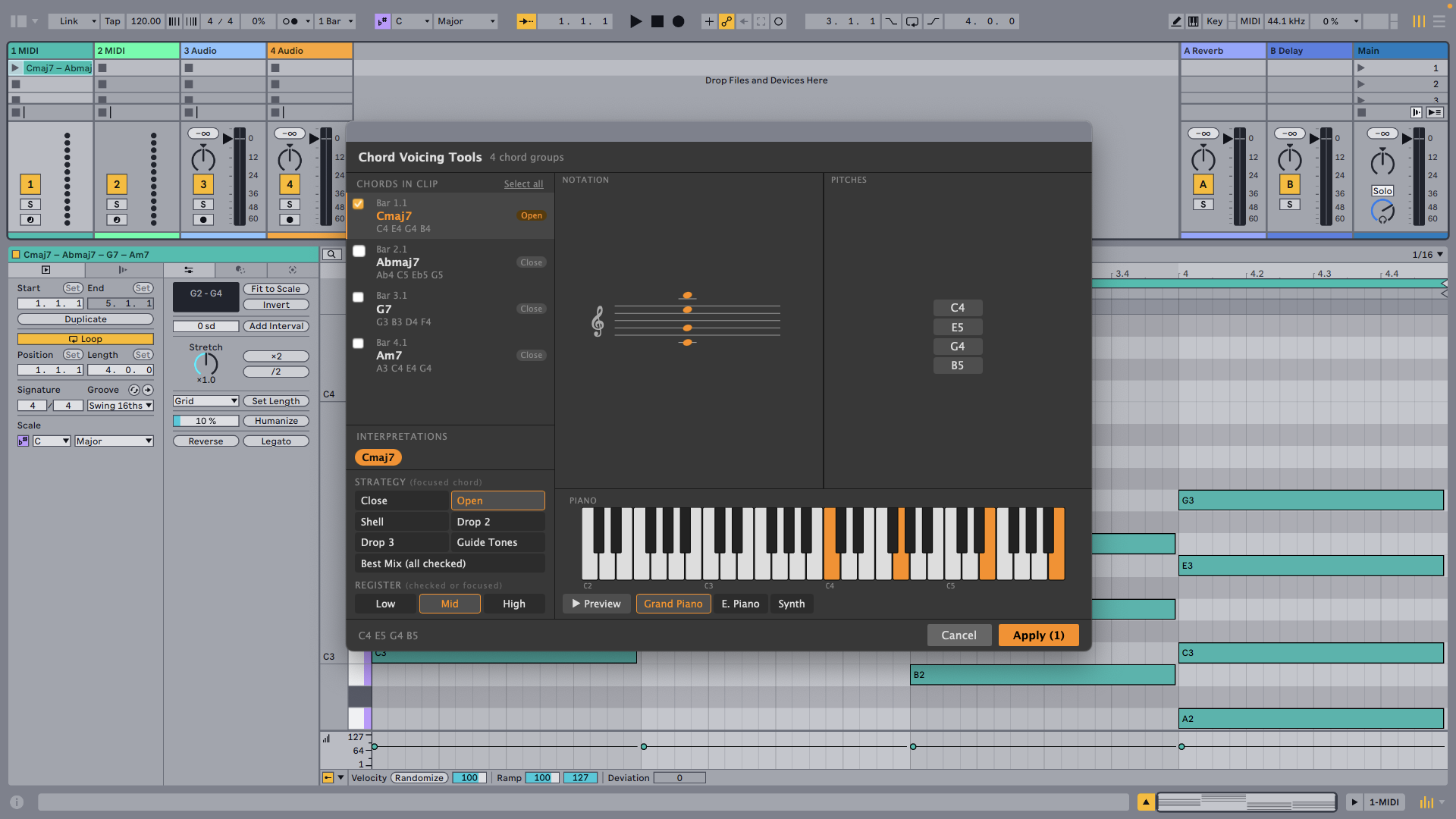The width and height of the screenshot is (1456, 819).
Task: Uncheck the Cmaj7 chord checkbox
Action: [x=359, y=204]
